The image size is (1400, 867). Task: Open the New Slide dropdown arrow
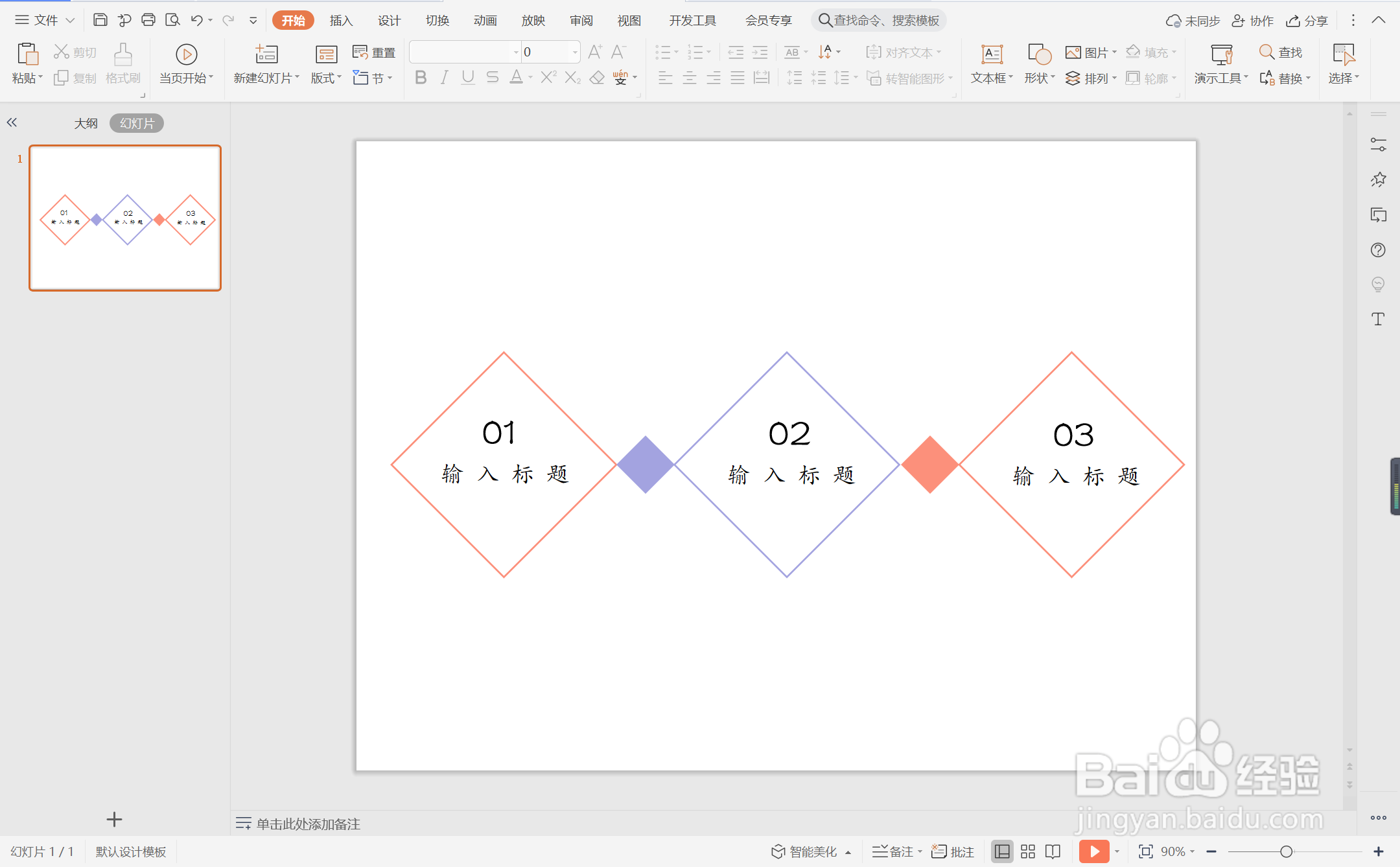coord(297,78)
